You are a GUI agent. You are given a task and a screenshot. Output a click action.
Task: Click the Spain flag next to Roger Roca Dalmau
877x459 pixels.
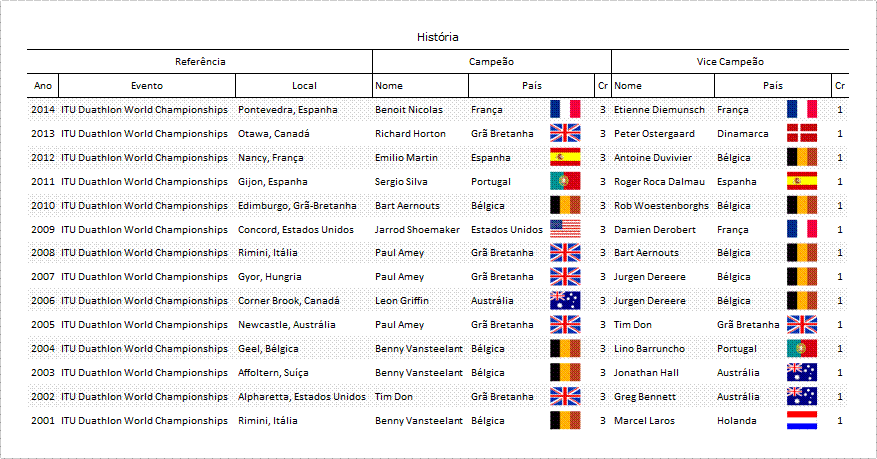(801, 181)
